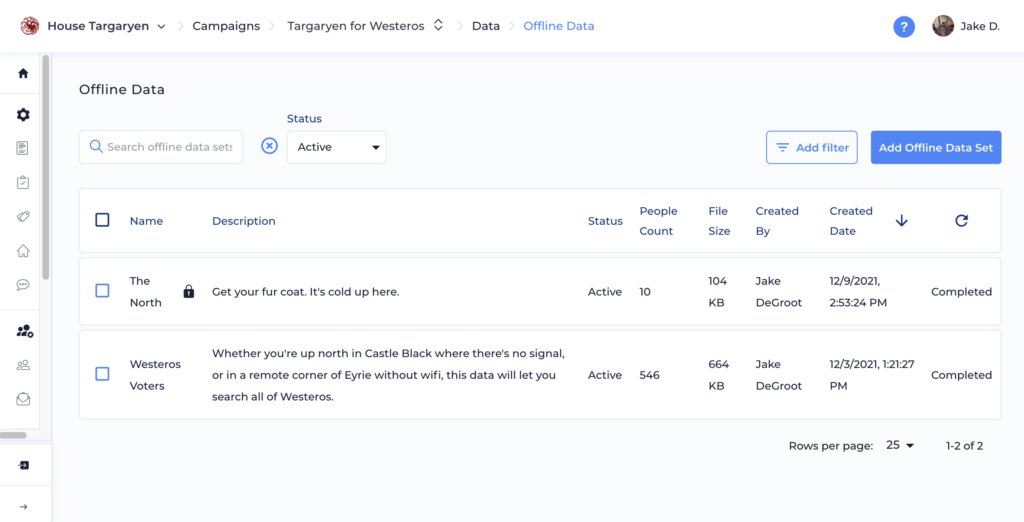Image resolution: width=1024 pixels, height=522 pixels.
Task: Open the tags icon in sidebar
Action: click(x=23, y=217)
